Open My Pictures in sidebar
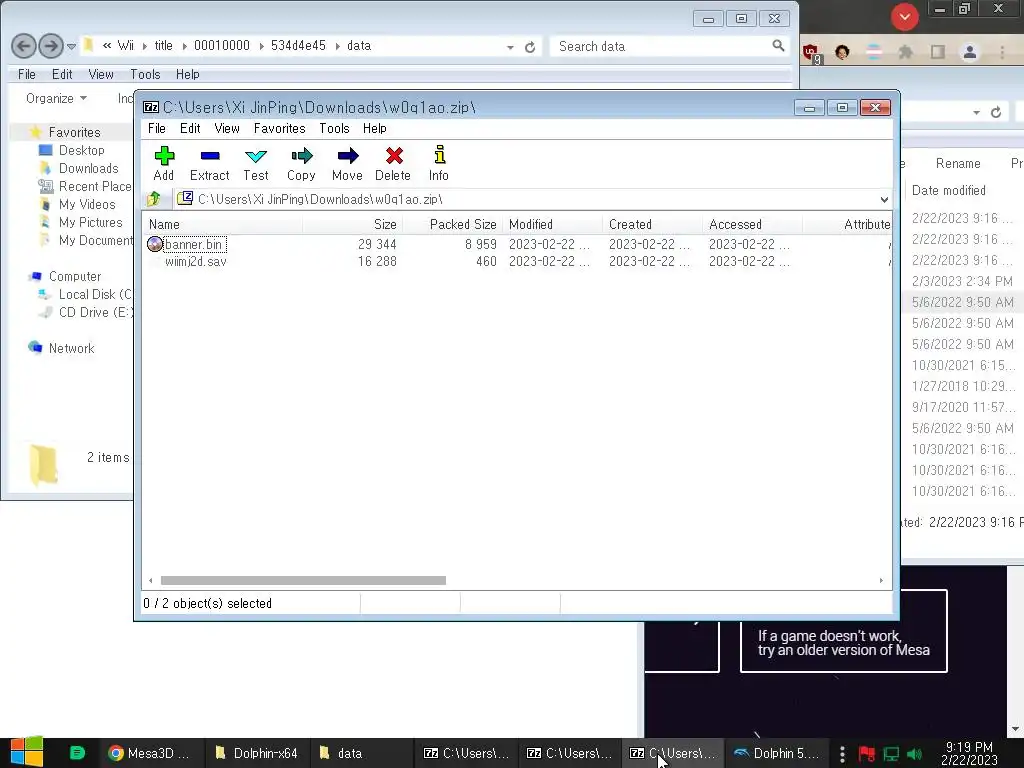The height and width of the screenshot is (768, 1024). (x=90, y=222)
